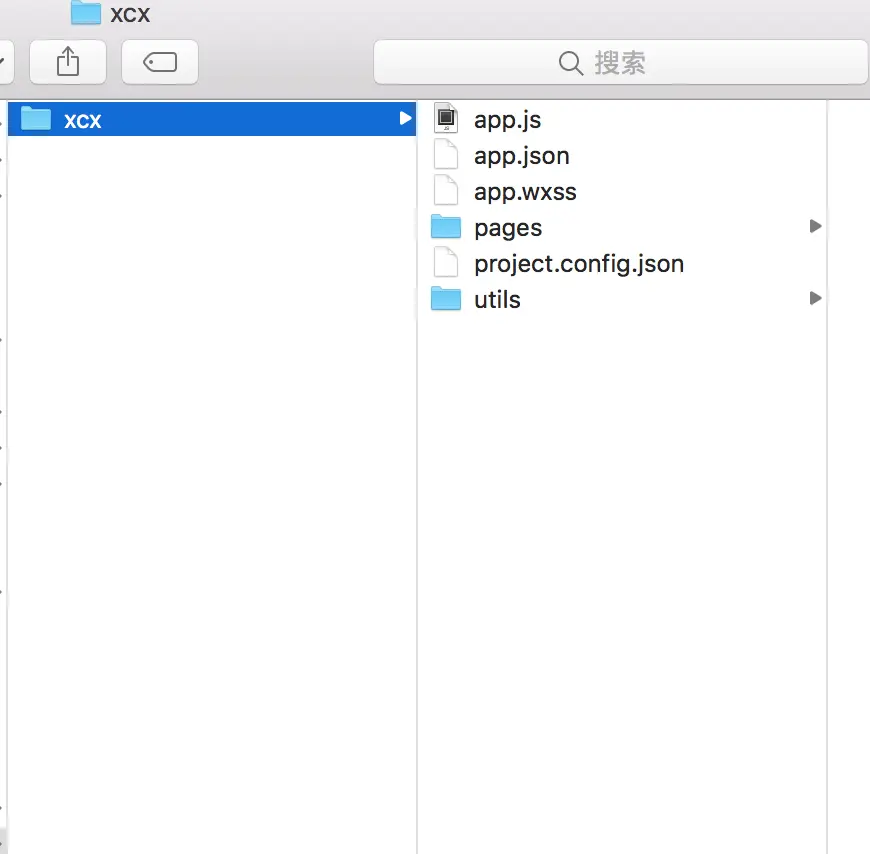The image size is (870, 854).
Task: Click the Share toolbar button
Action: tap(68, 62)
